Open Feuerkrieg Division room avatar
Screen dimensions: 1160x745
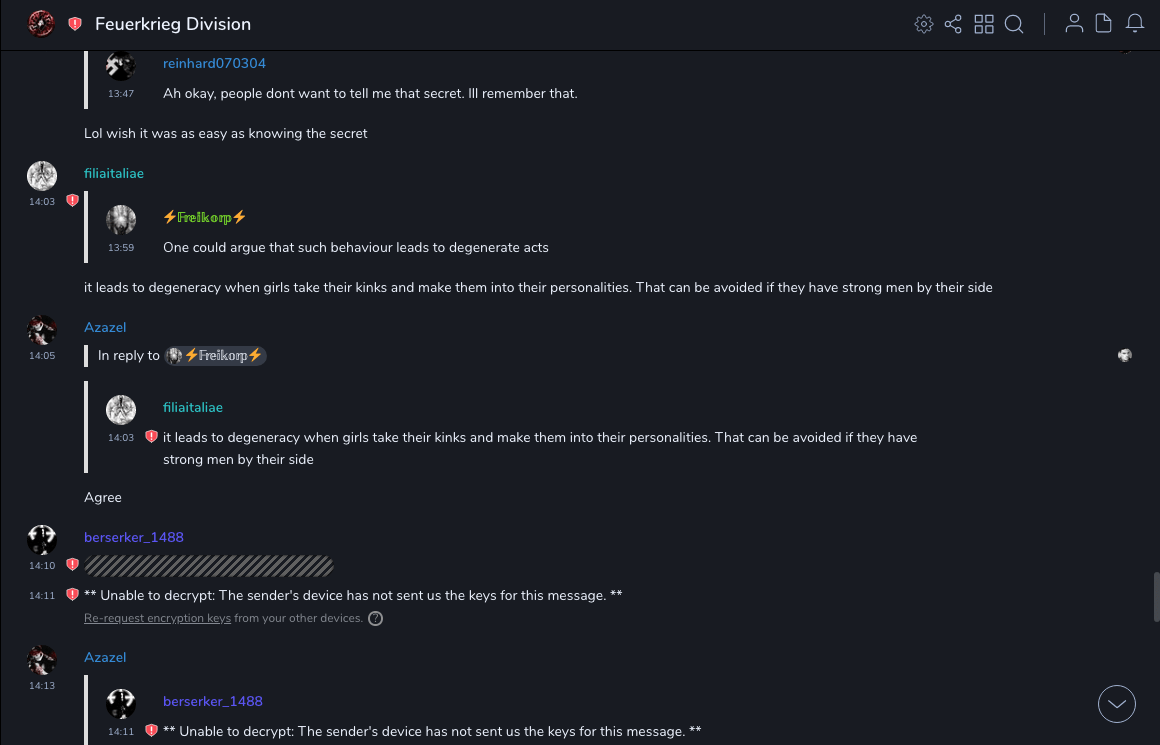point(41,24)
